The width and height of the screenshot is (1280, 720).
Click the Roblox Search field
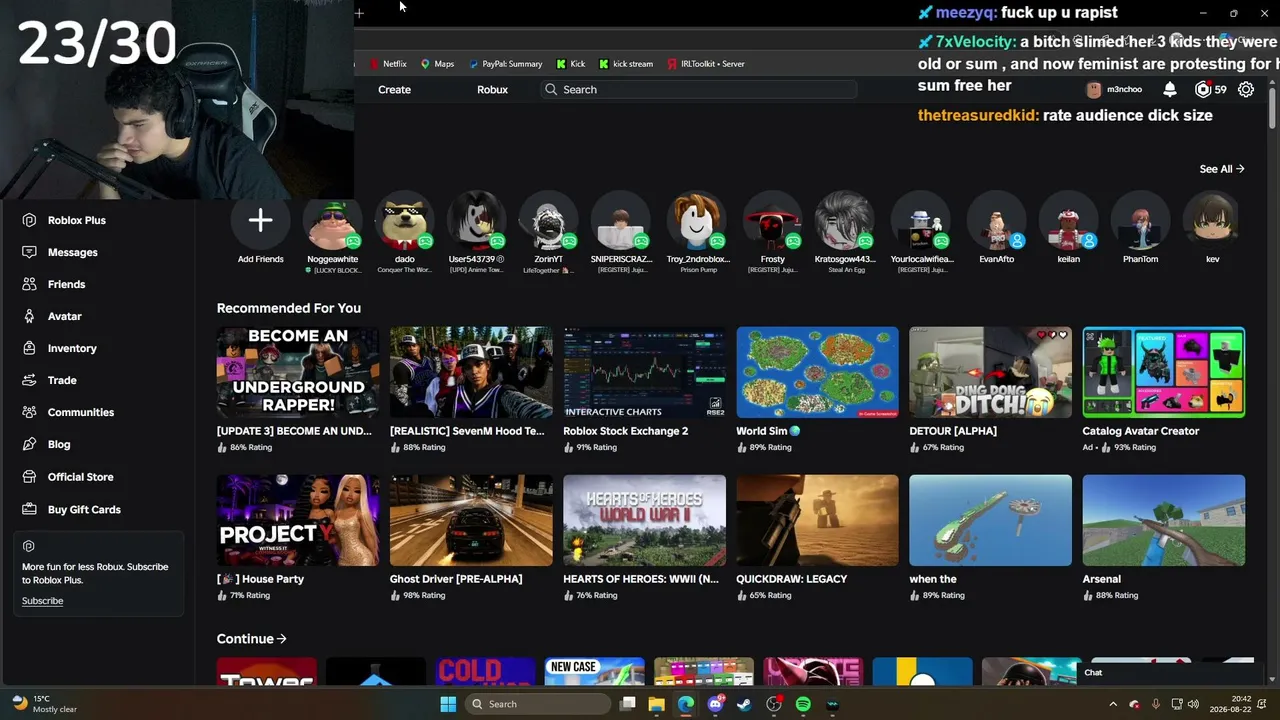[x=700, y=90]
